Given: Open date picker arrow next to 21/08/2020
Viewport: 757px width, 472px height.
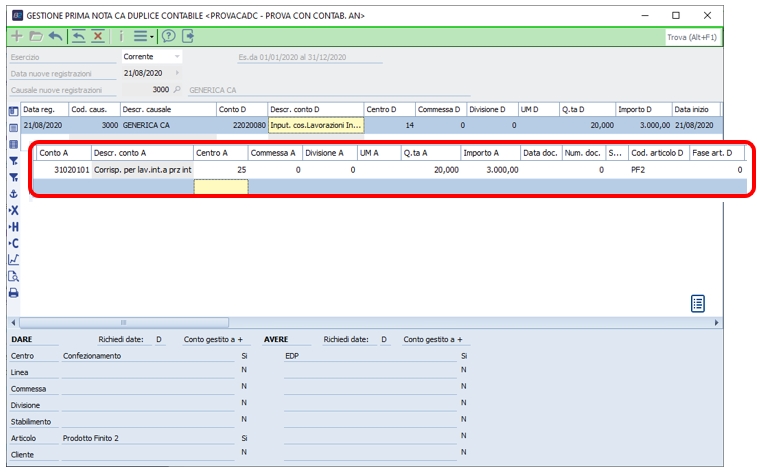Looking at the screenshot, I should [x=177, y=73].
